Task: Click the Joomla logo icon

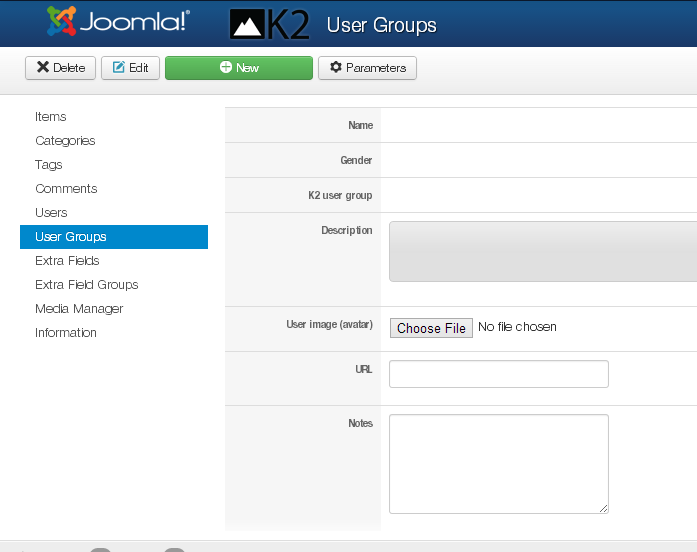Action: click(x=61, y=21)
